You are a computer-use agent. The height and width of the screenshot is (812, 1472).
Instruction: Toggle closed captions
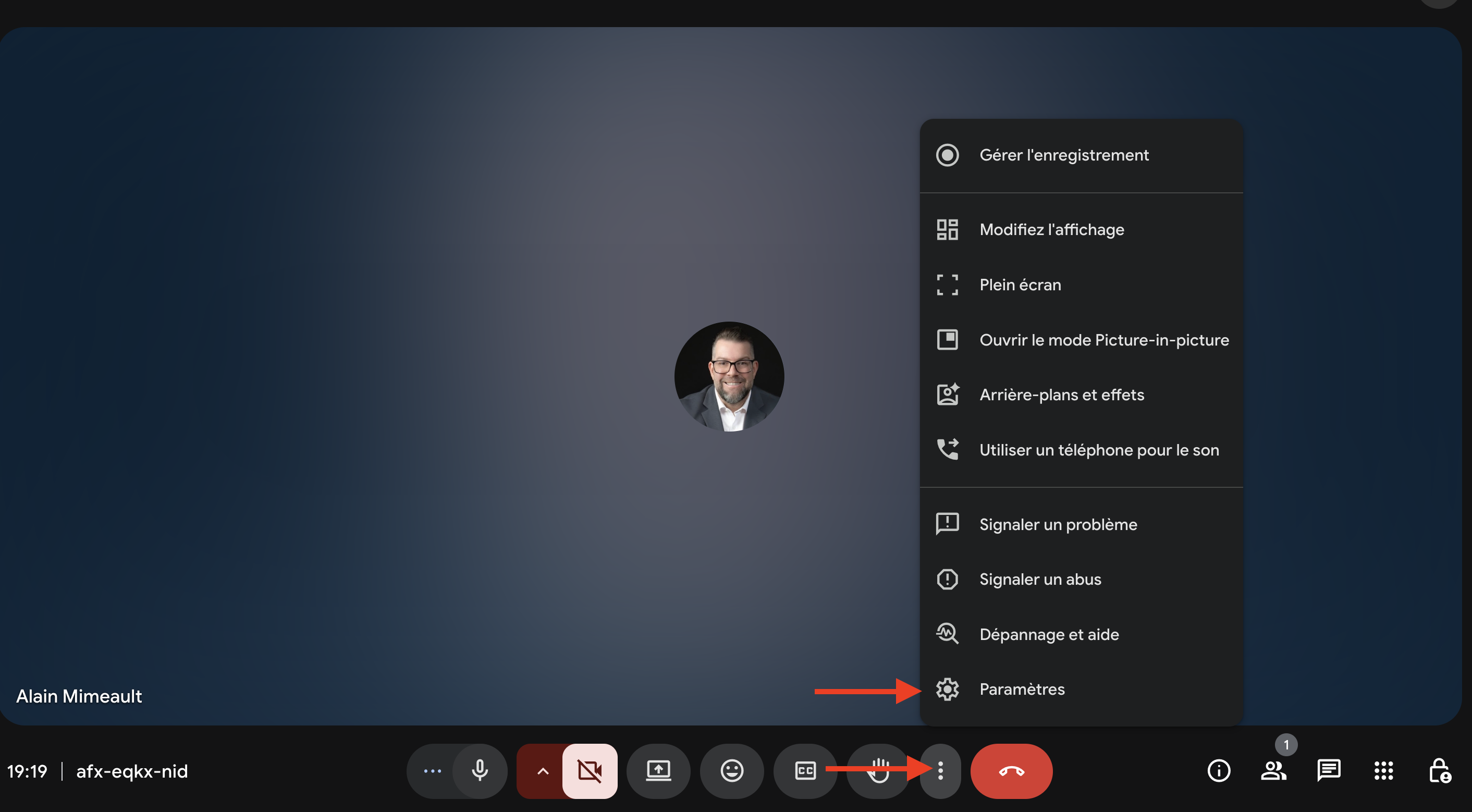(x=805, y=771)
